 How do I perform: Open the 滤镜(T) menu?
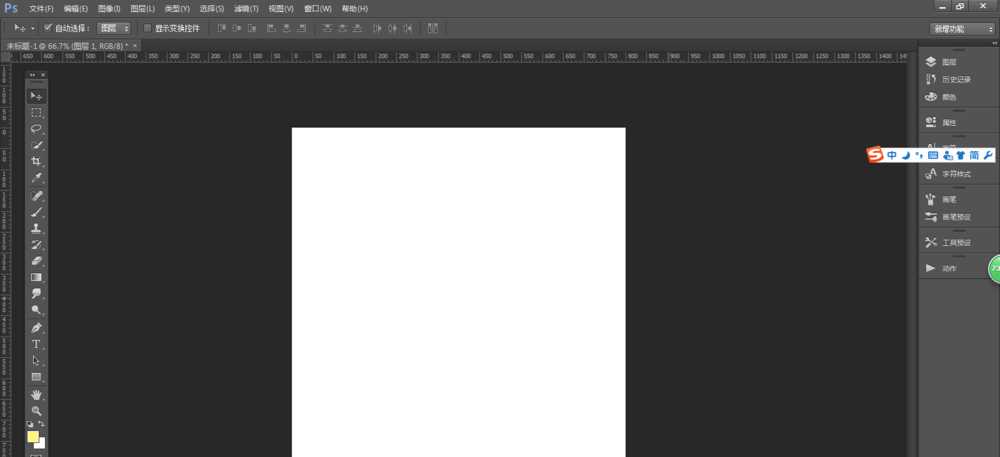pyautogui.click(x=245, y=8)
